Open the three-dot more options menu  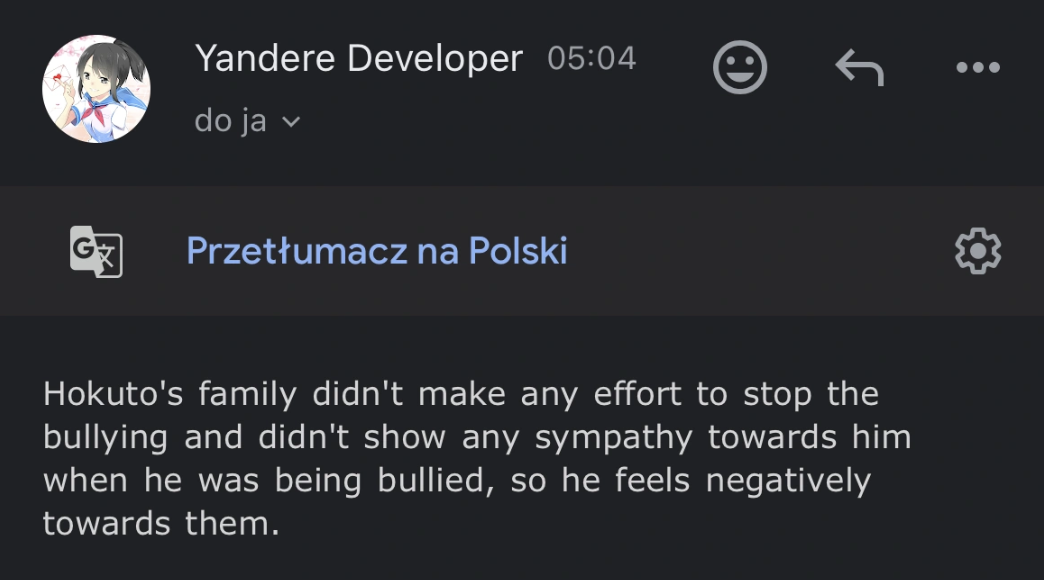click(977, 68)
